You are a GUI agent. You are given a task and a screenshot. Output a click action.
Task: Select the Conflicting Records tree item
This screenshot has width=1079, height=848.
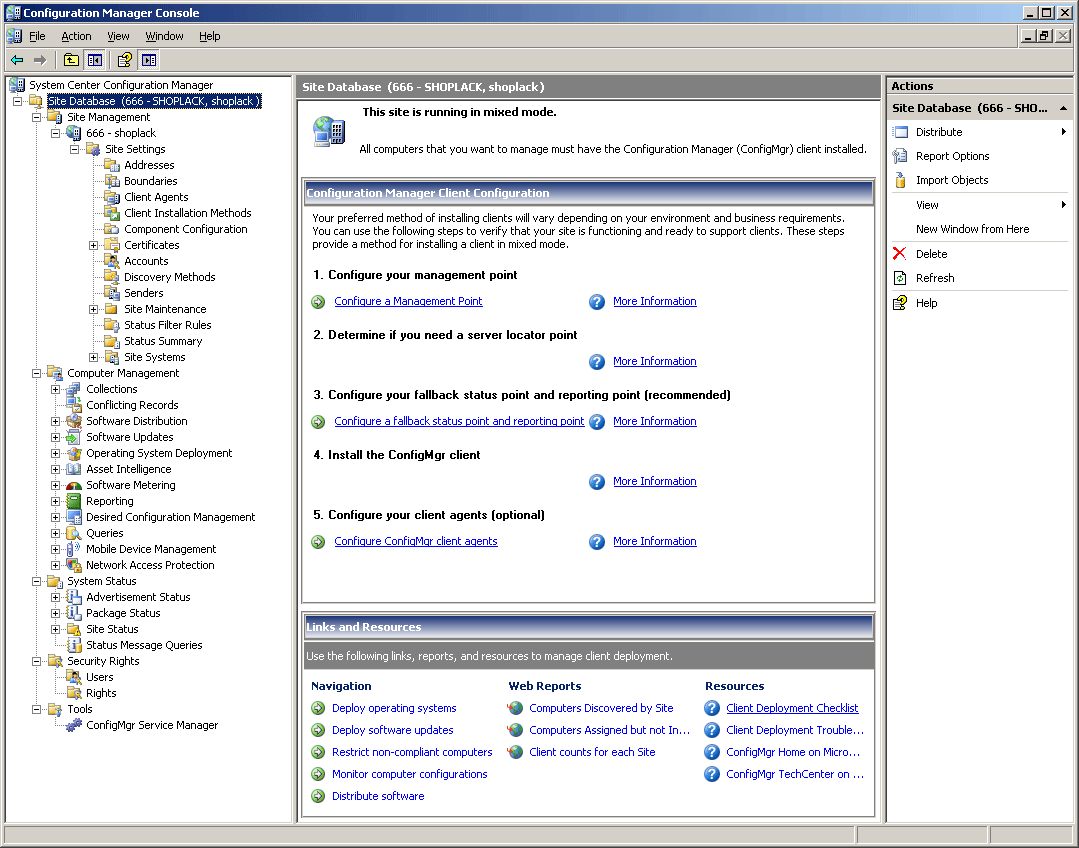[x=132, y=405]
